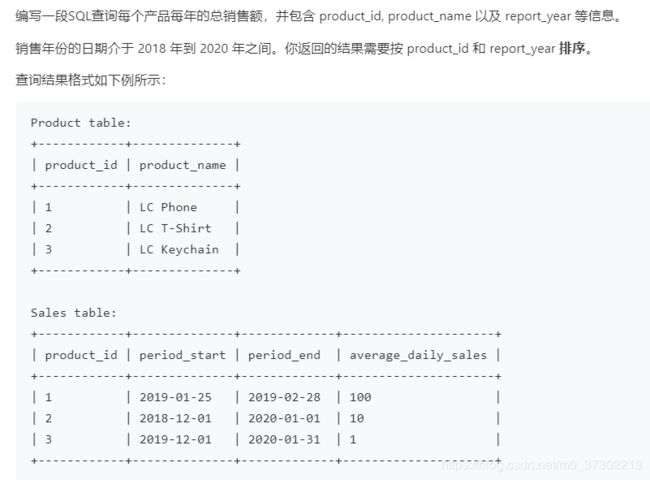Image resolution: width=650 pixels, height=480 pixels.
Task: Click the date 2020-01-31 cell
Action: [284, 439]
